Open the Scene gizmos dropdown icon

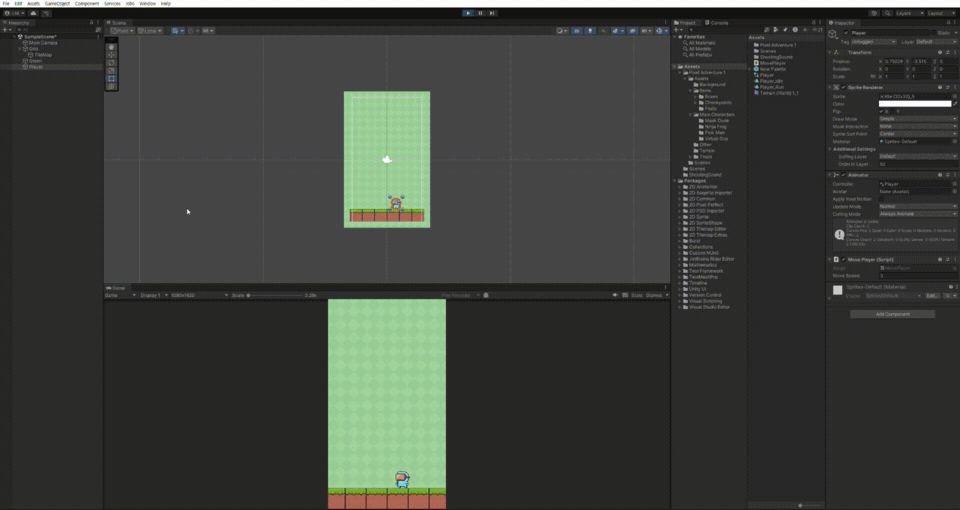point(661,31)
